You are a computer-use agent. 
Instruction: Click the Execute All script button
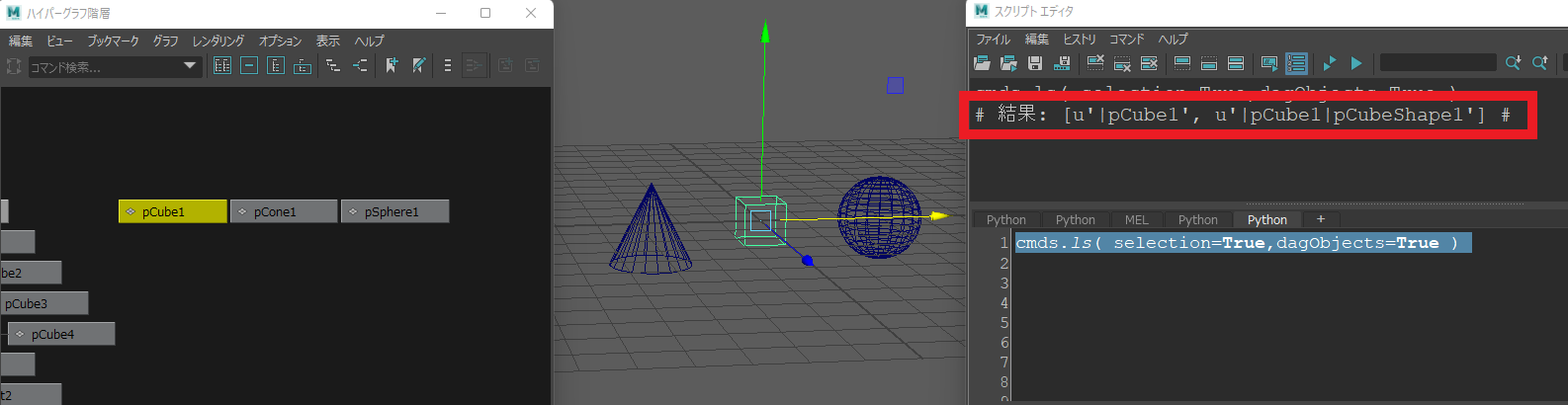(1330, 63)
